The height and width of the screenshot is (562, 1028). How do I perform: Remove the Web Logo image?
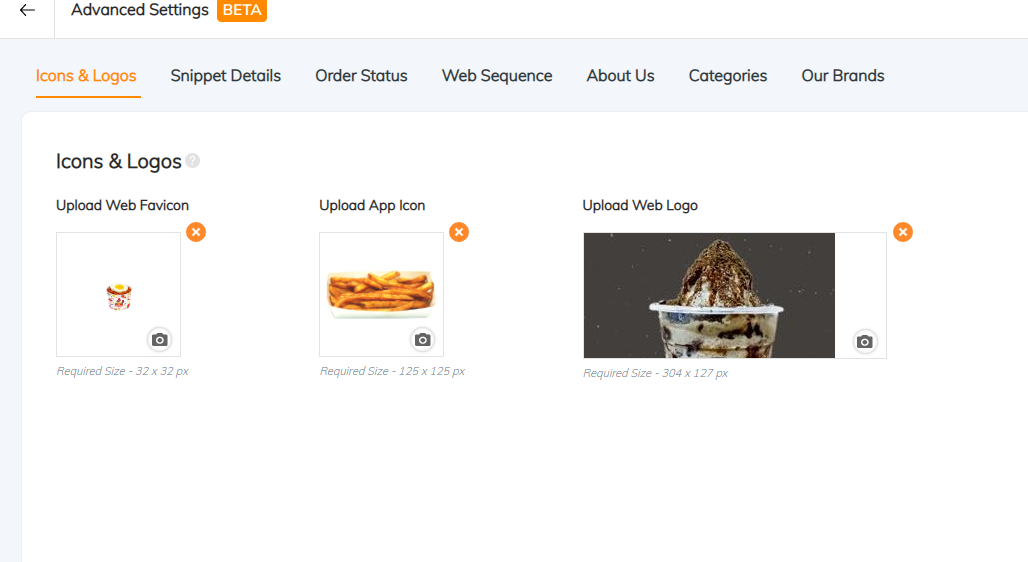click(x=903, y=232)
